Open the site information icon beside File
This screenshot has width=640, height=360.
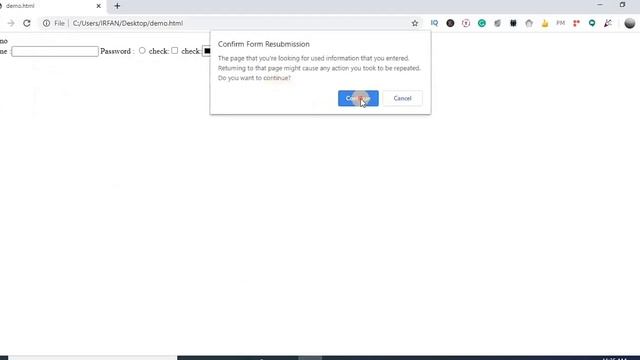(x=47, y=23)
